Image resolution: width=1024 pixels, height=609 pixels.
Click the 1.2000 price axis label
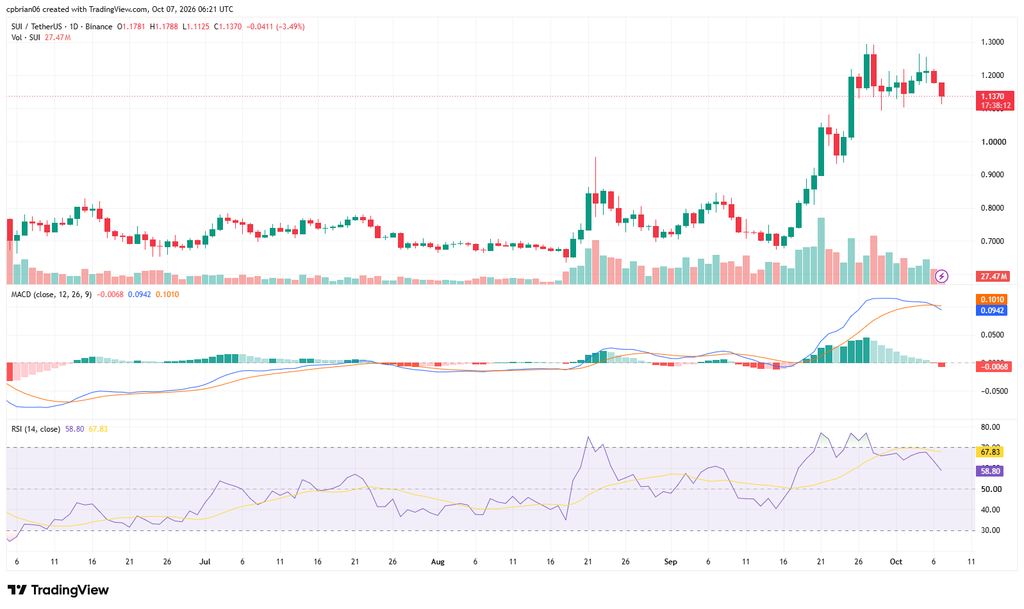tap(993, 76)
